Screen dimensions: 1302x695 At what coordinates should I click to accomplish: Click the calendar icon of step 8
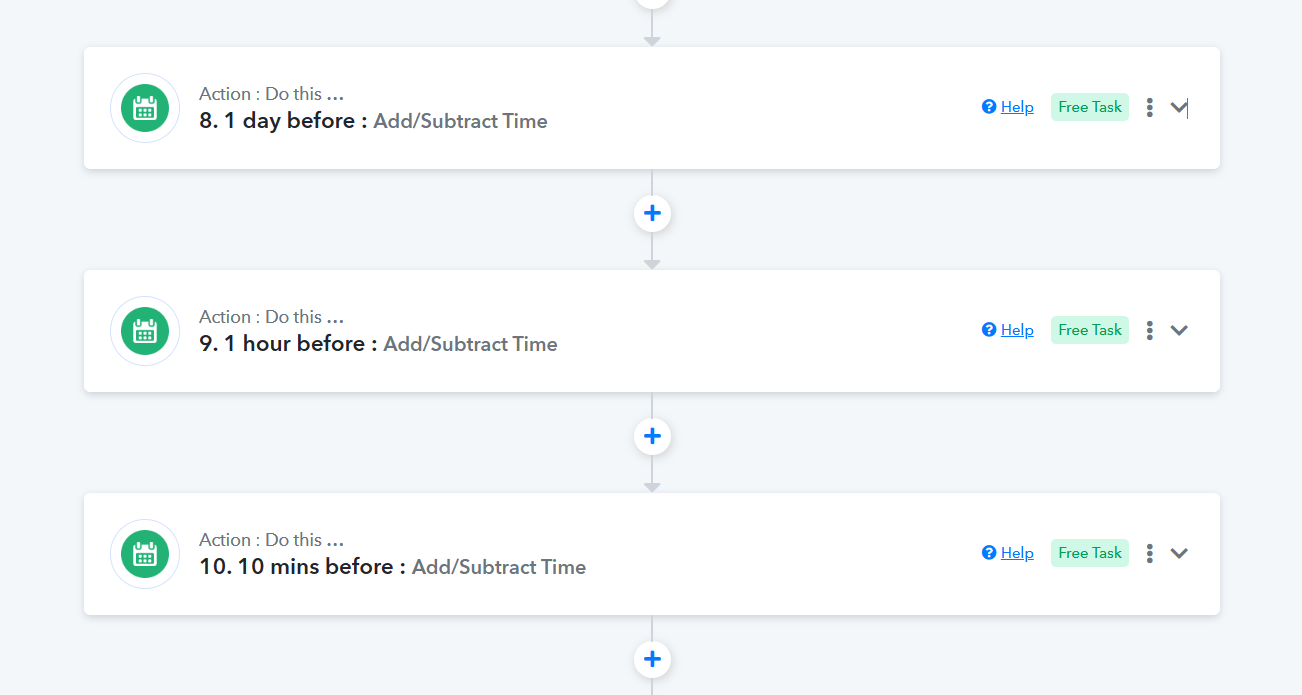tap(145, 108)
